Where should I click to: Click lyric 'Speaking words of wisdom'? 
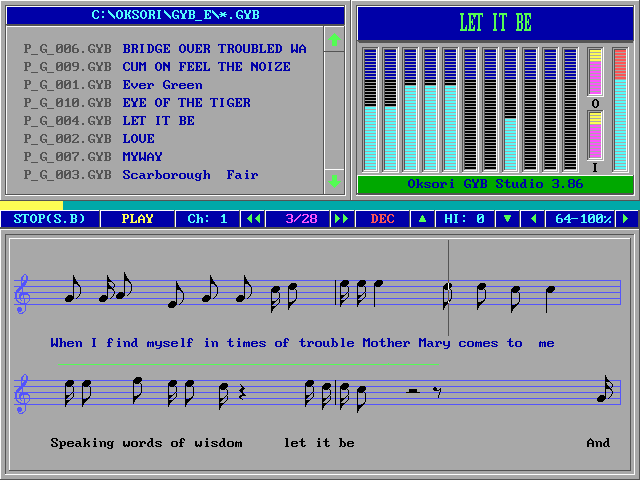[x=146, y=443]
